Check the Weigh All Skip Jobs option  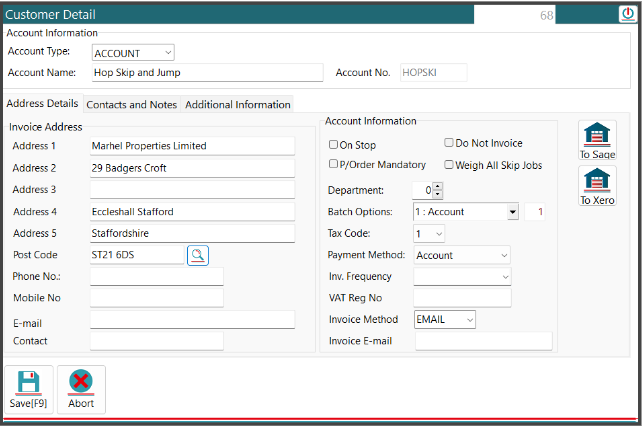coord(449,164)
